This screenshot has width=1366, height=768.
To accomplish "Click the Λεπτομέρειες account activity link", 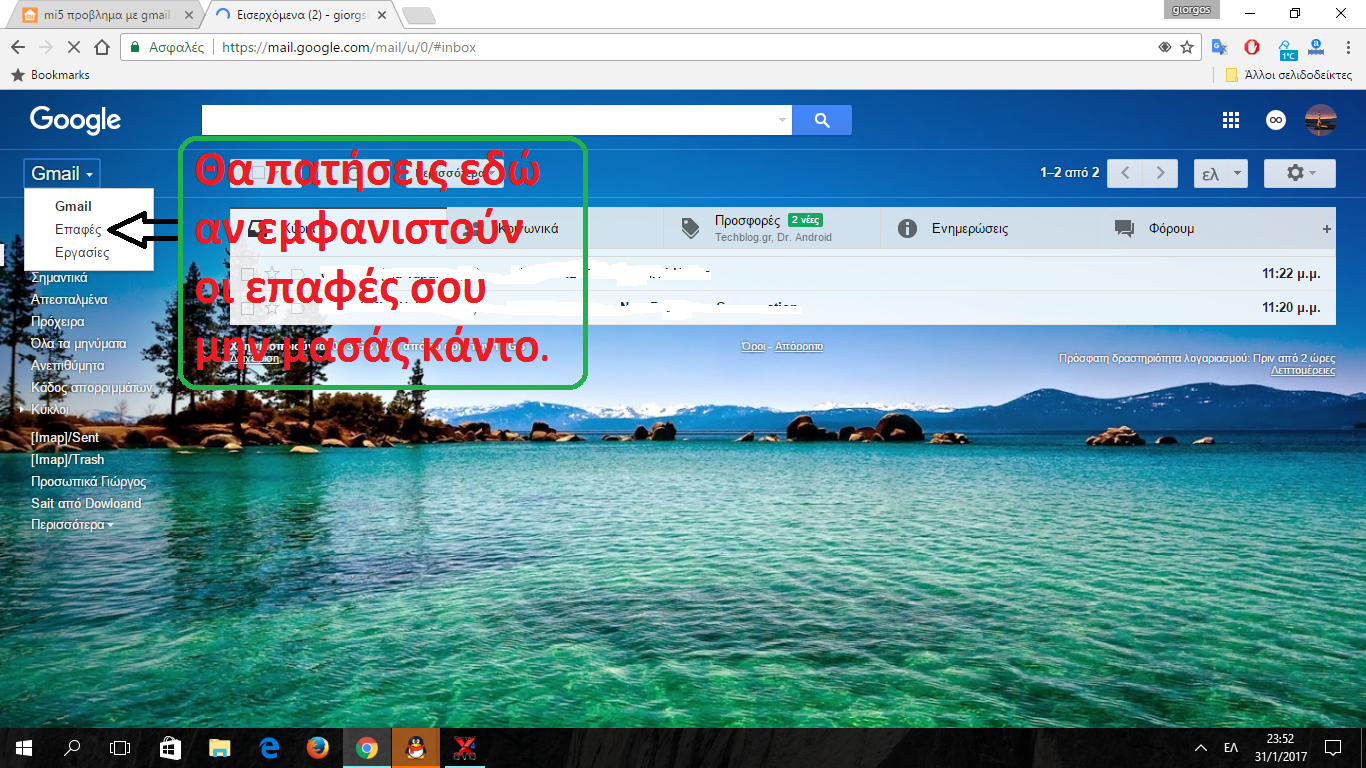I will coord(1302,370).
